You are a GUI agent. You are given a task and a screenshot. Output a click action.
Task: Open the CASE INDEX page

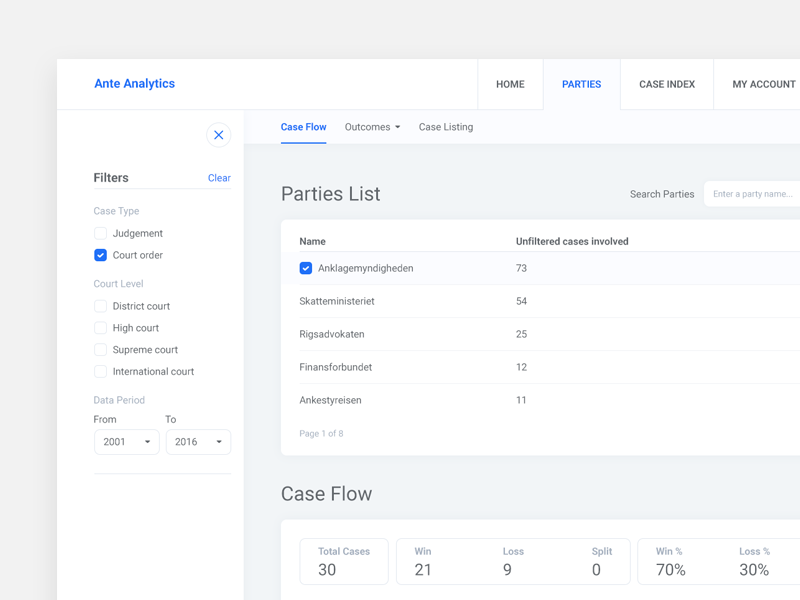click(667, 84)
